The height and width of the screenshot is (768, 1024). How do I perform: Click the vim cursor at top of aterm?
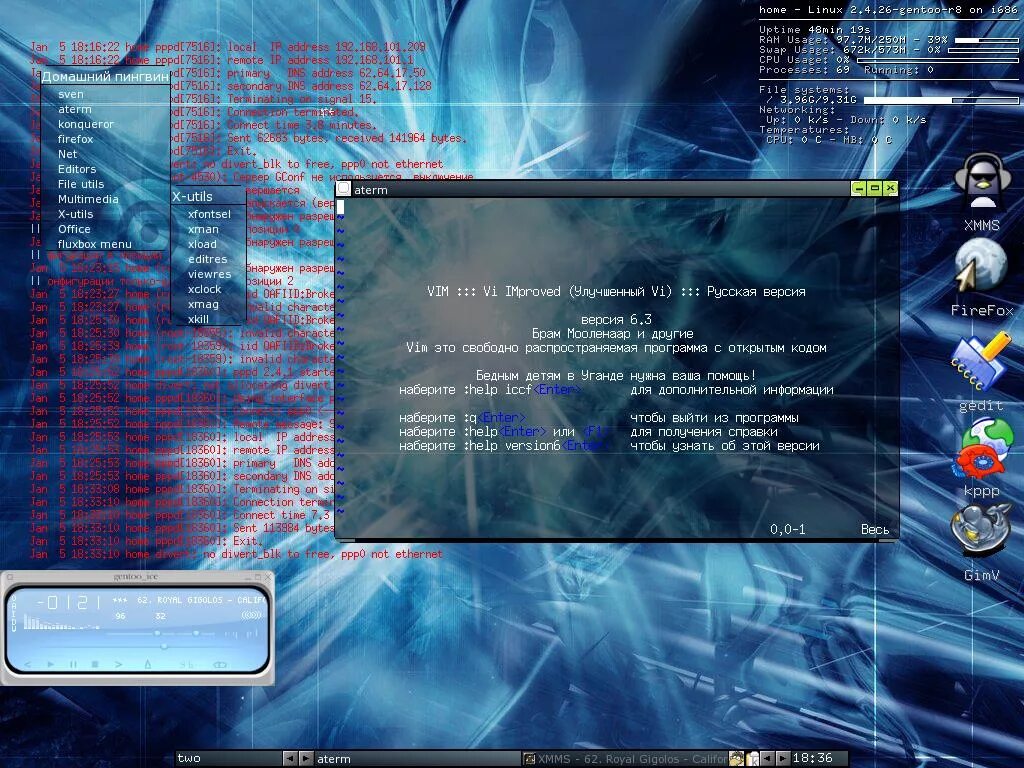(x=340, y=207)
